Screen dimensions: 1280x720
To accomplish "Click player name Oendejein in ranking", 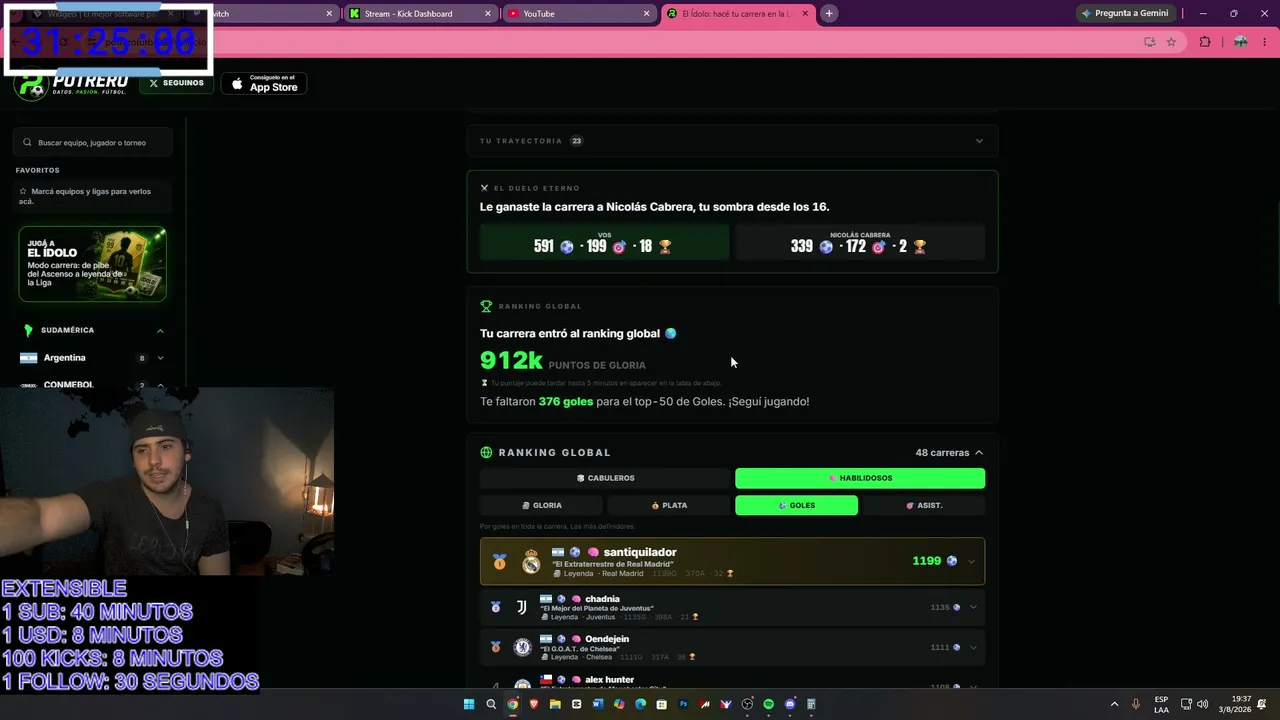I will 607,639.
